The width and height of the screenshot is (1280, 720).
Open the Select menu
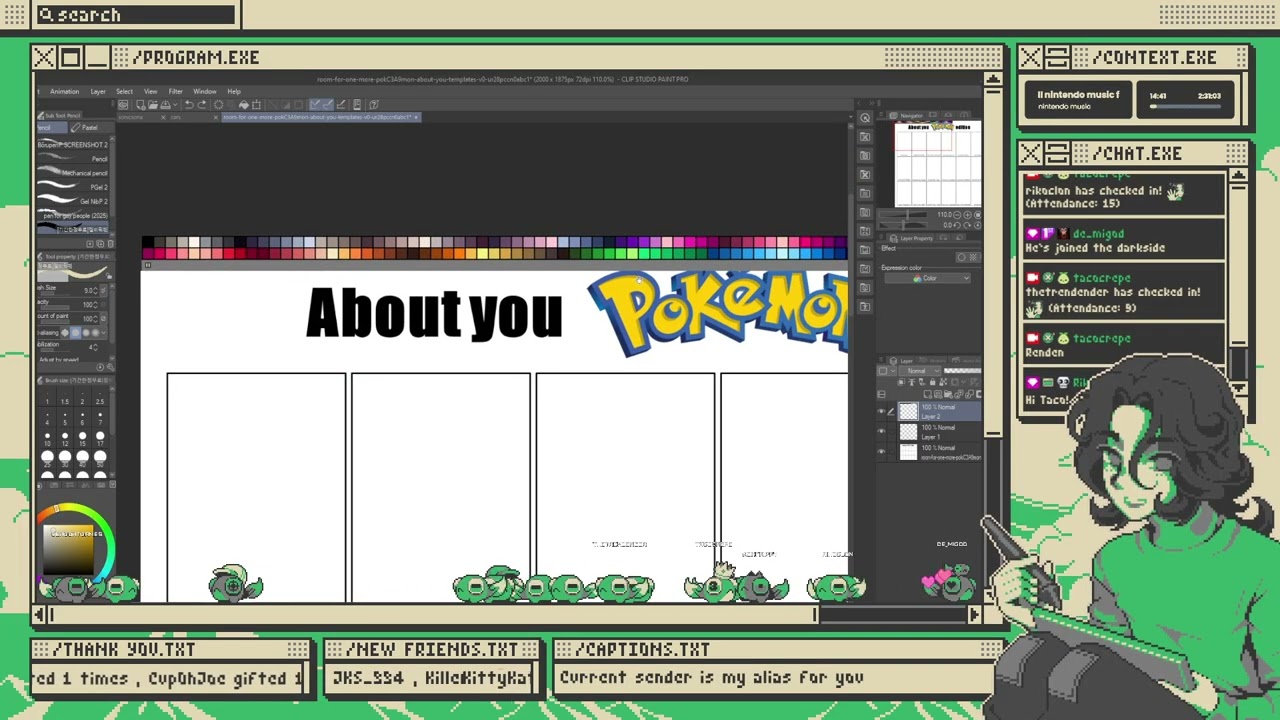pyautogui.click(x=124, y=92)
